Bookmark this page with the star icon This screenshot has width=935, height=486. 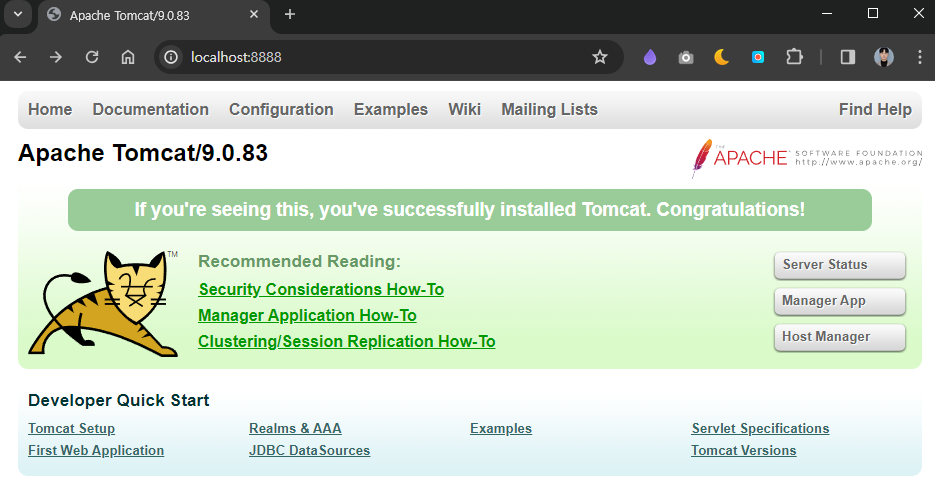(x=600, y=57)
